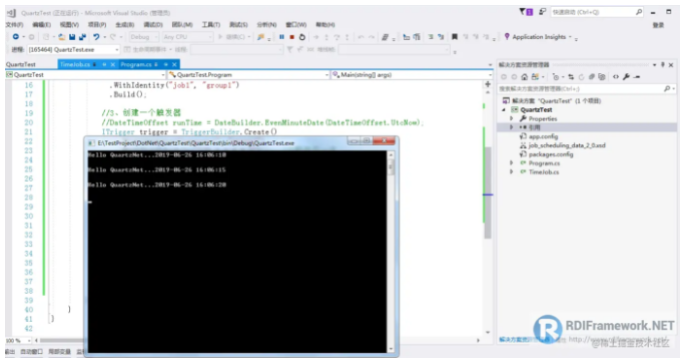Click the Open File folder icon
This screenshot has width=688, height=360.
62,37
